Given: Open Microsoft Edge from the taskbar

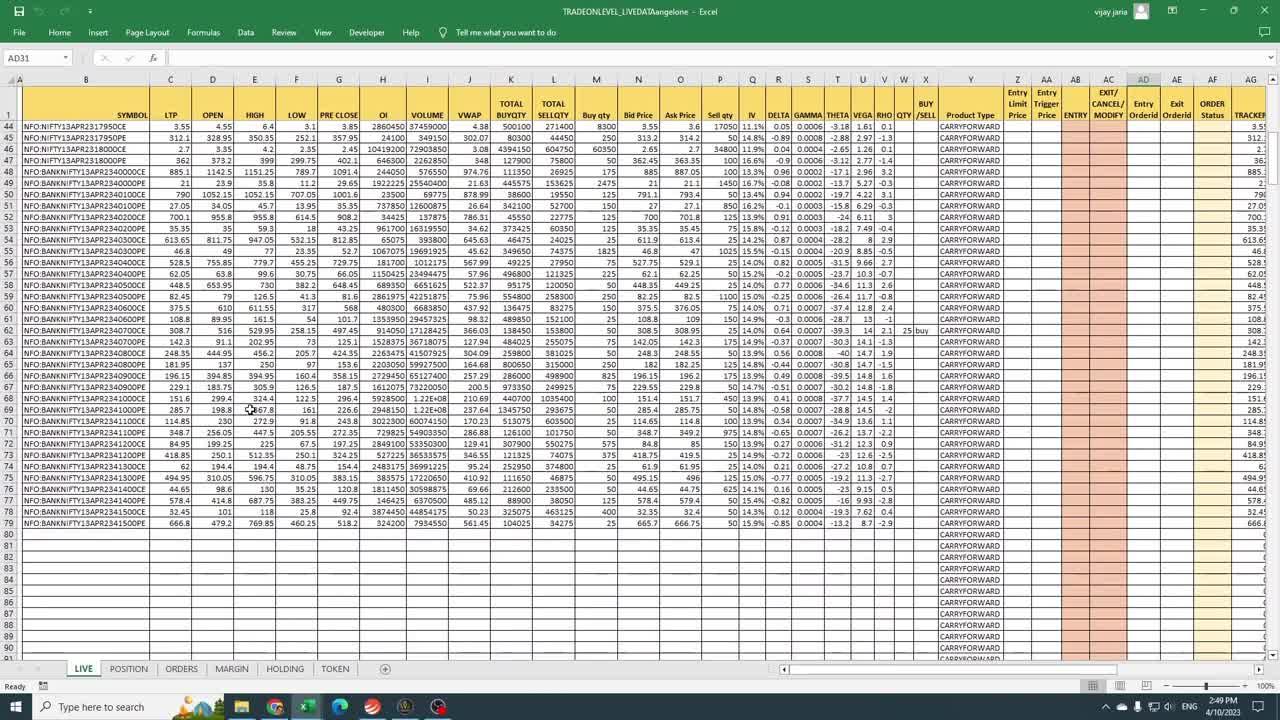Looking at the screenshot, I should (x=340, y=707).
